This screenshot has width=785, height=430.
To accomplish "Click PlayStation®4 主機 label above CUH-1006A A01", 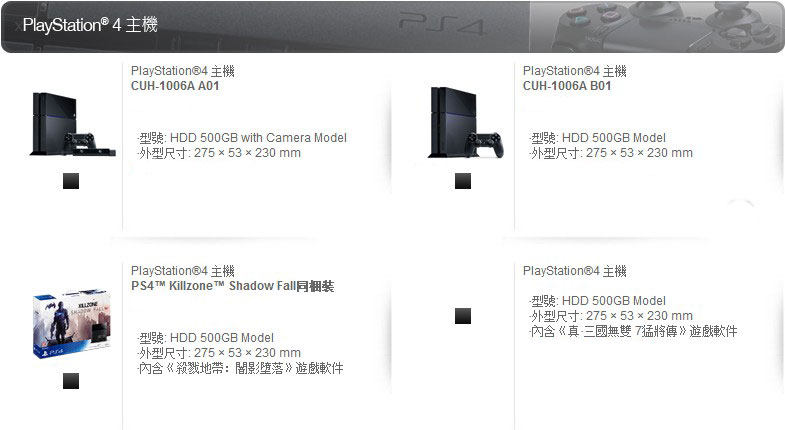I will tap(183, 71).
